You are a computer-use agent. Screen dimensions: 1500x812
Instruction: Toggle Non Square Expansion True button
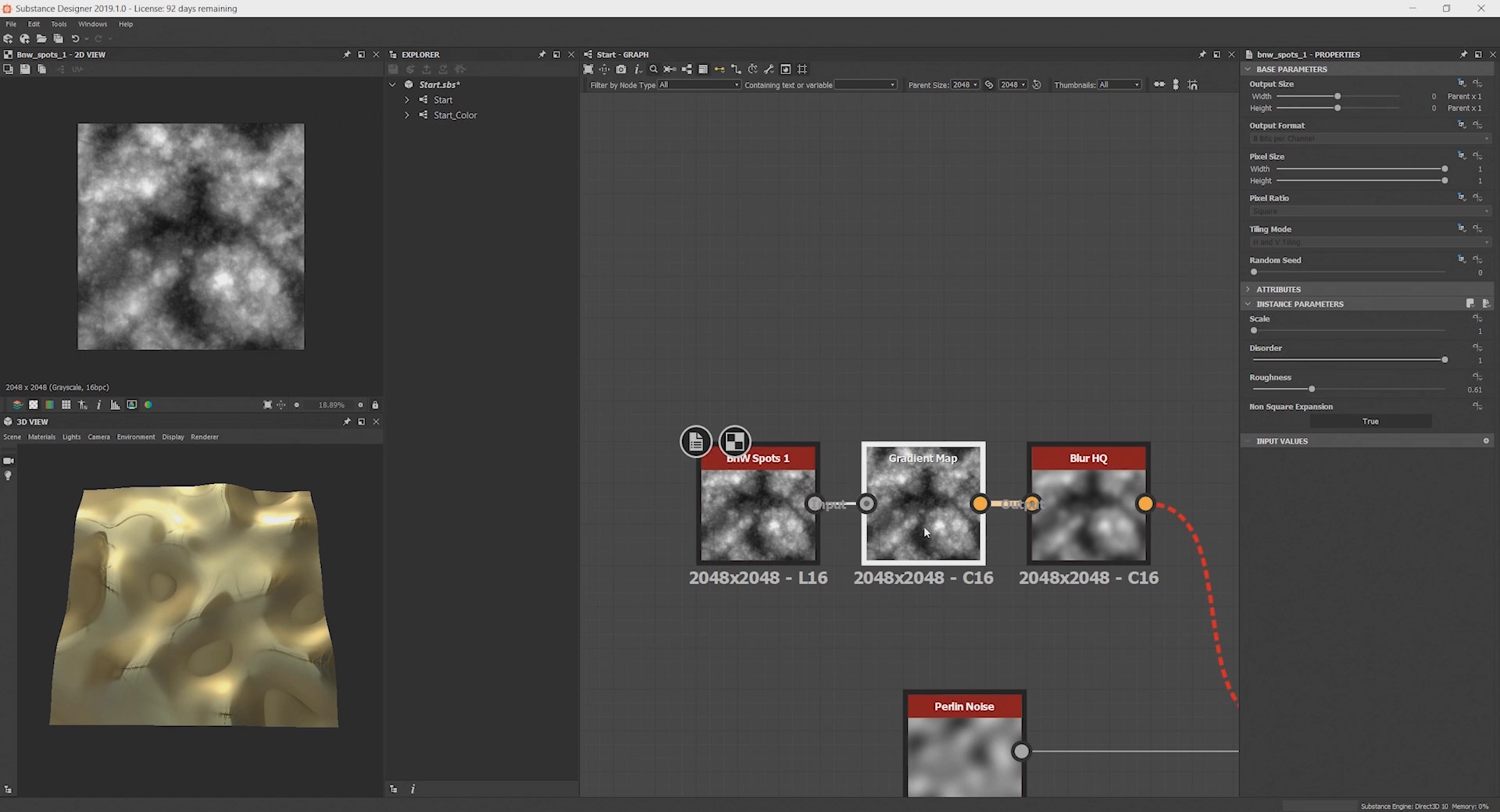[1370, 421]
